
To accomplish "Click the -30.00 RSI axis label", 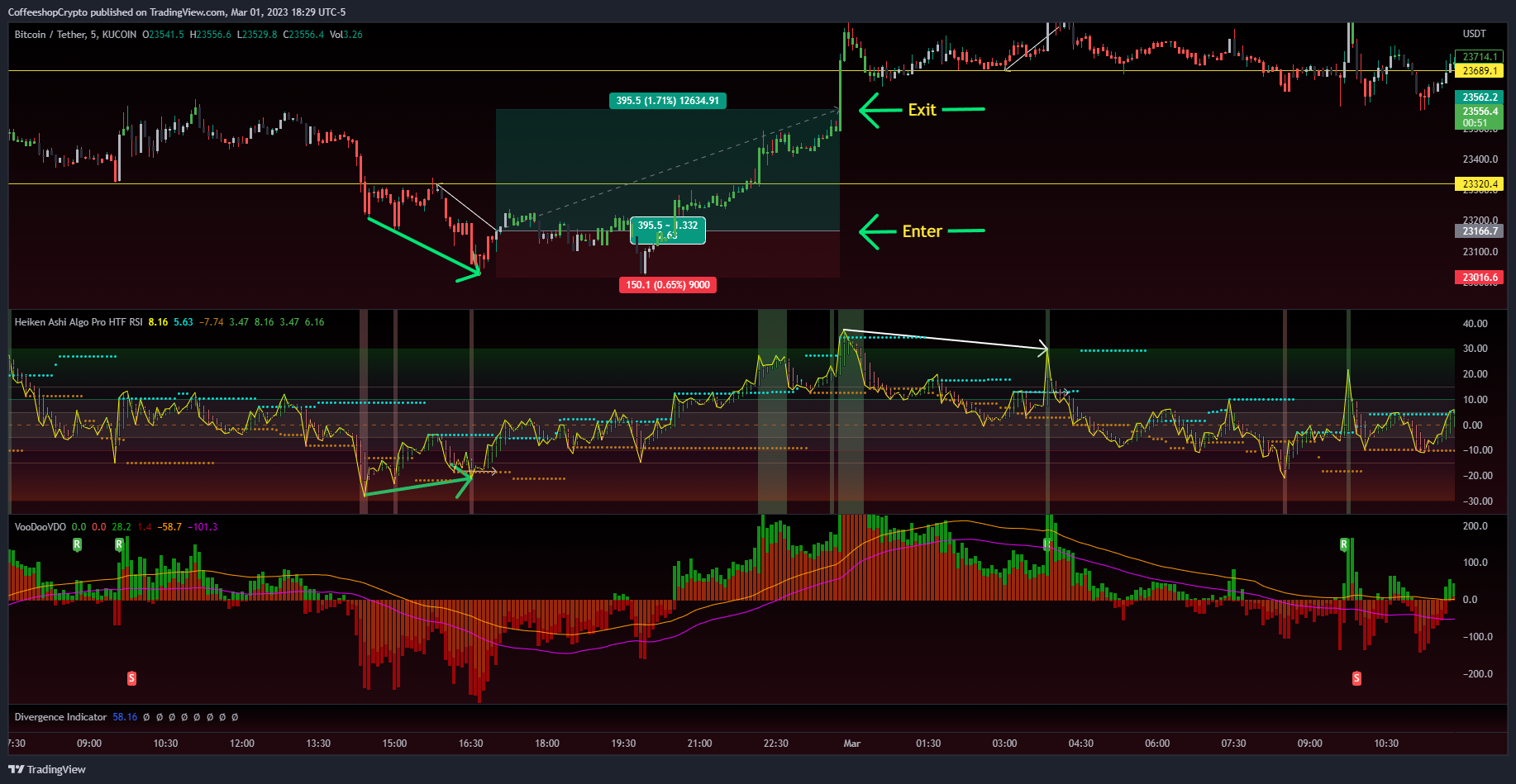I will click(1477, 501).
